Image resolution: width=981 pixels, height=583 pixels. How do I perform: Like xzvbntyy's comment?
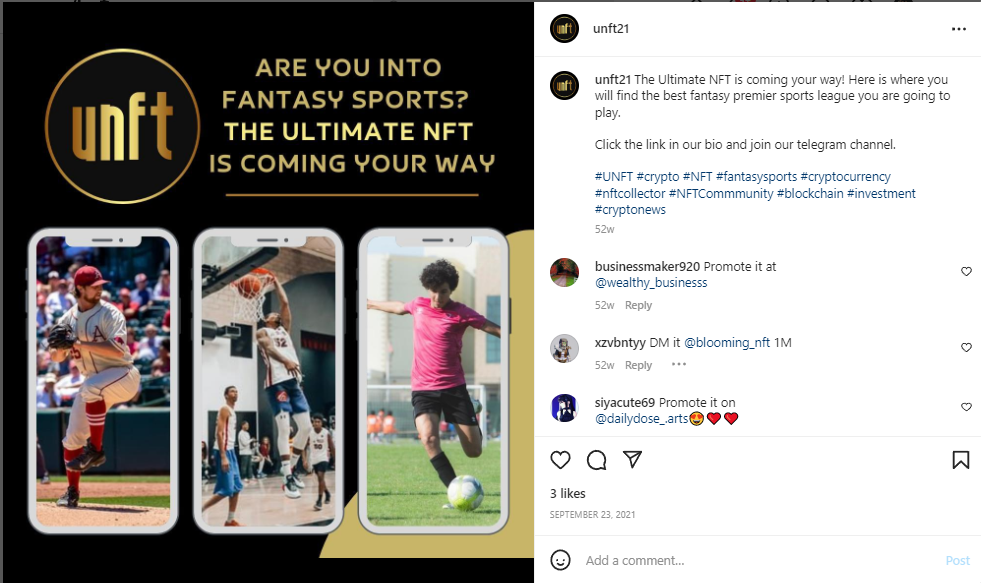tap(966, 347)
